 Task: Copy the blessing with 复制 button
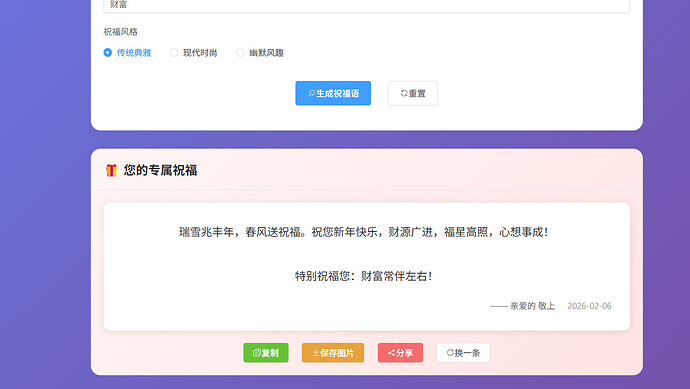click(x=266, y=353)
